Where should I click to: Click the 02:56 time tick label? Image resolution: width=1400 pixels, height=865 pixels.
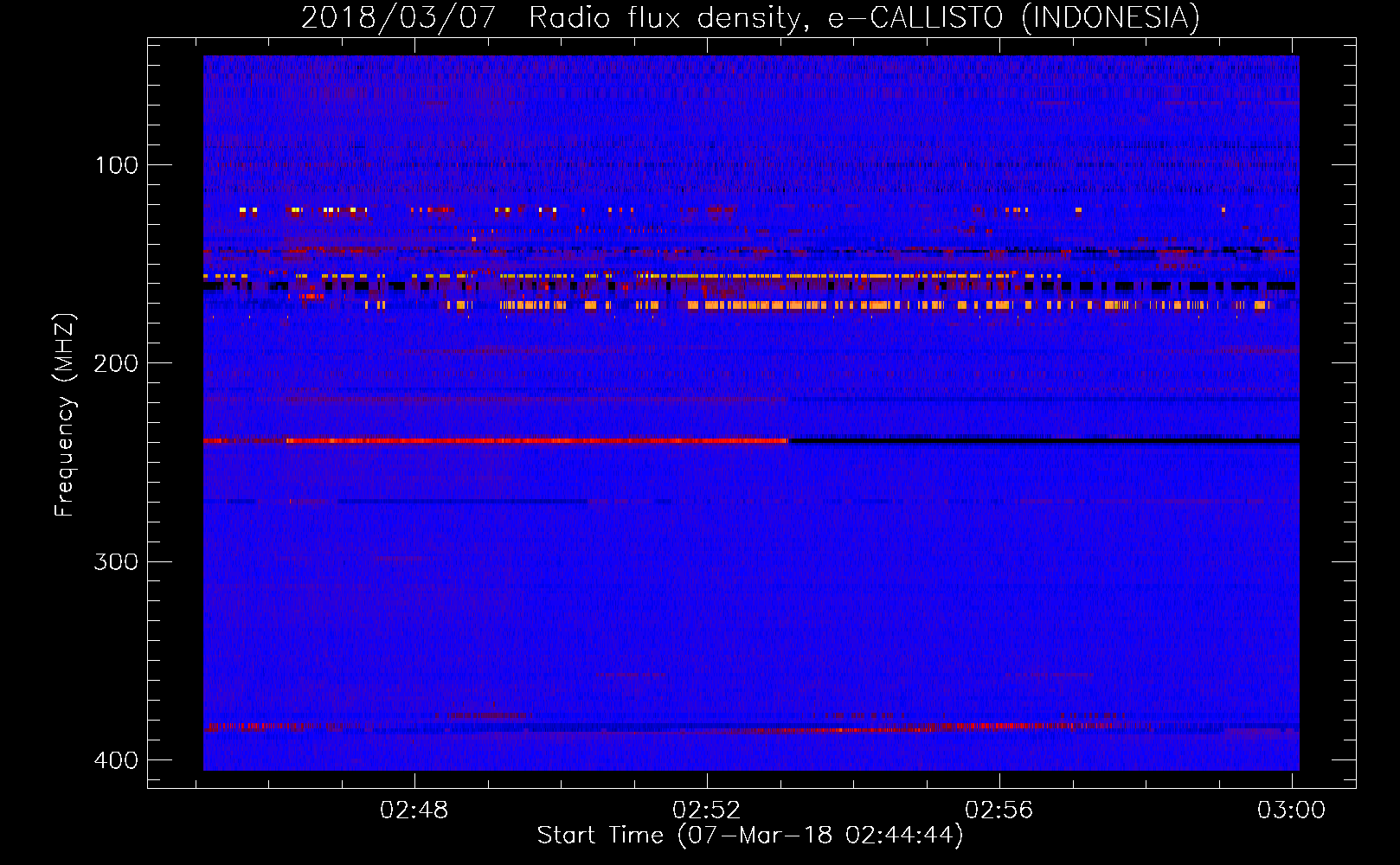999,810
